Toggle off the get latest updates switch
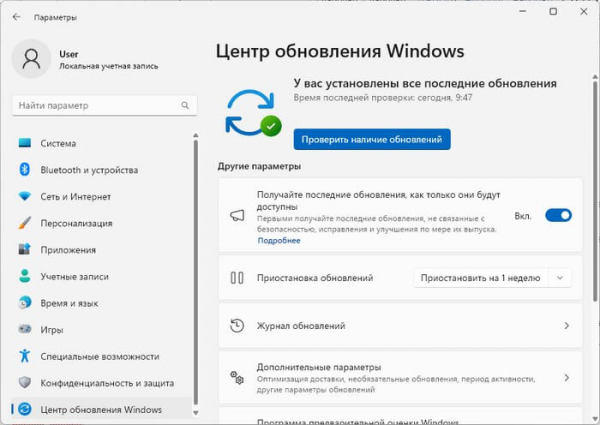Image resolution: width=600 pixels, height=425 pixels. pos(558,216)
